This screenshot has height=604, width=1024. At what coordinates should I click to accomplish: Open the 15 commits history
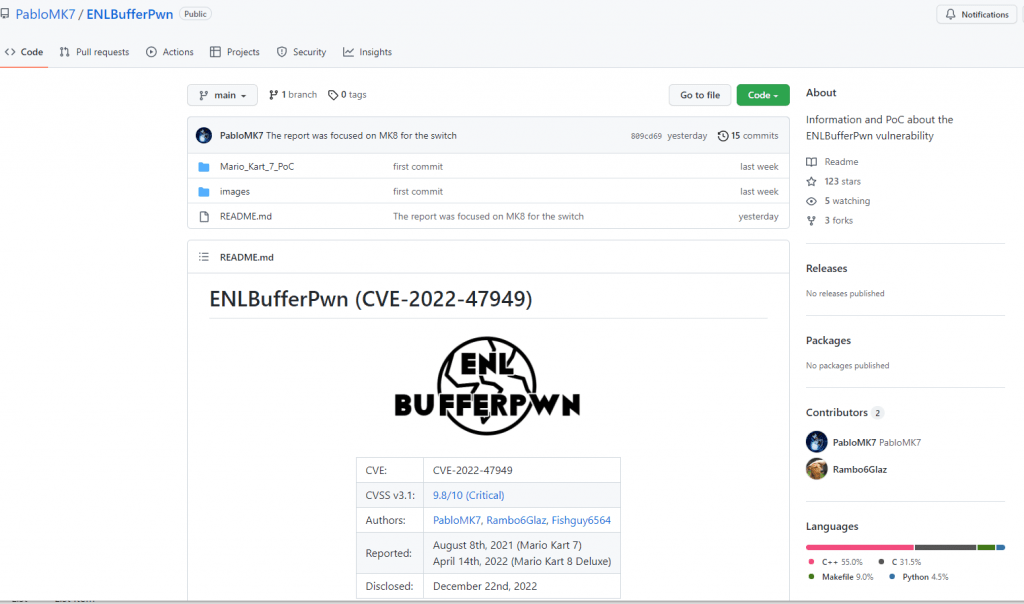coord(748,136)
